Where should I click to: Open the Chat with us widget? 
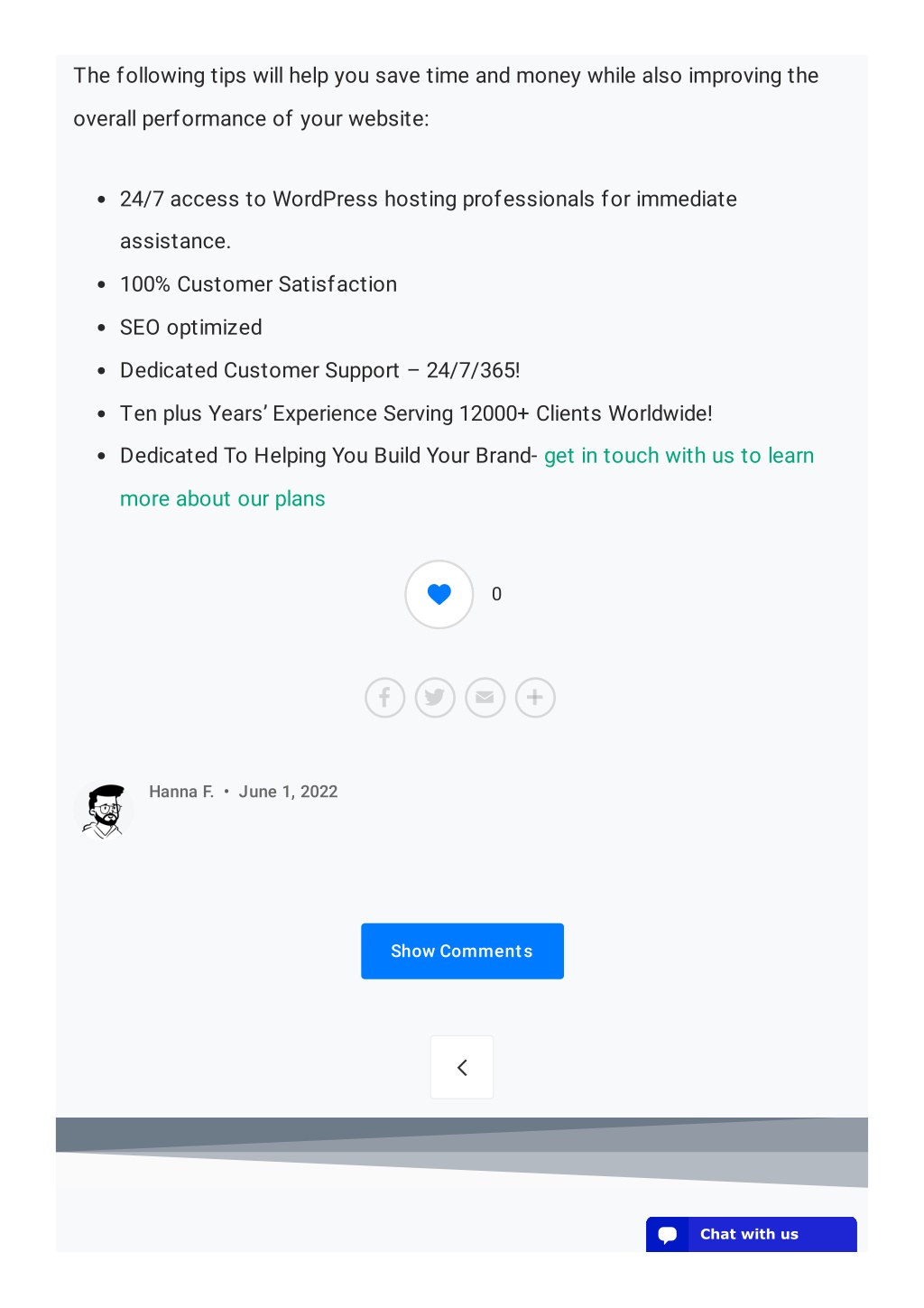(x=752, y=1234)
